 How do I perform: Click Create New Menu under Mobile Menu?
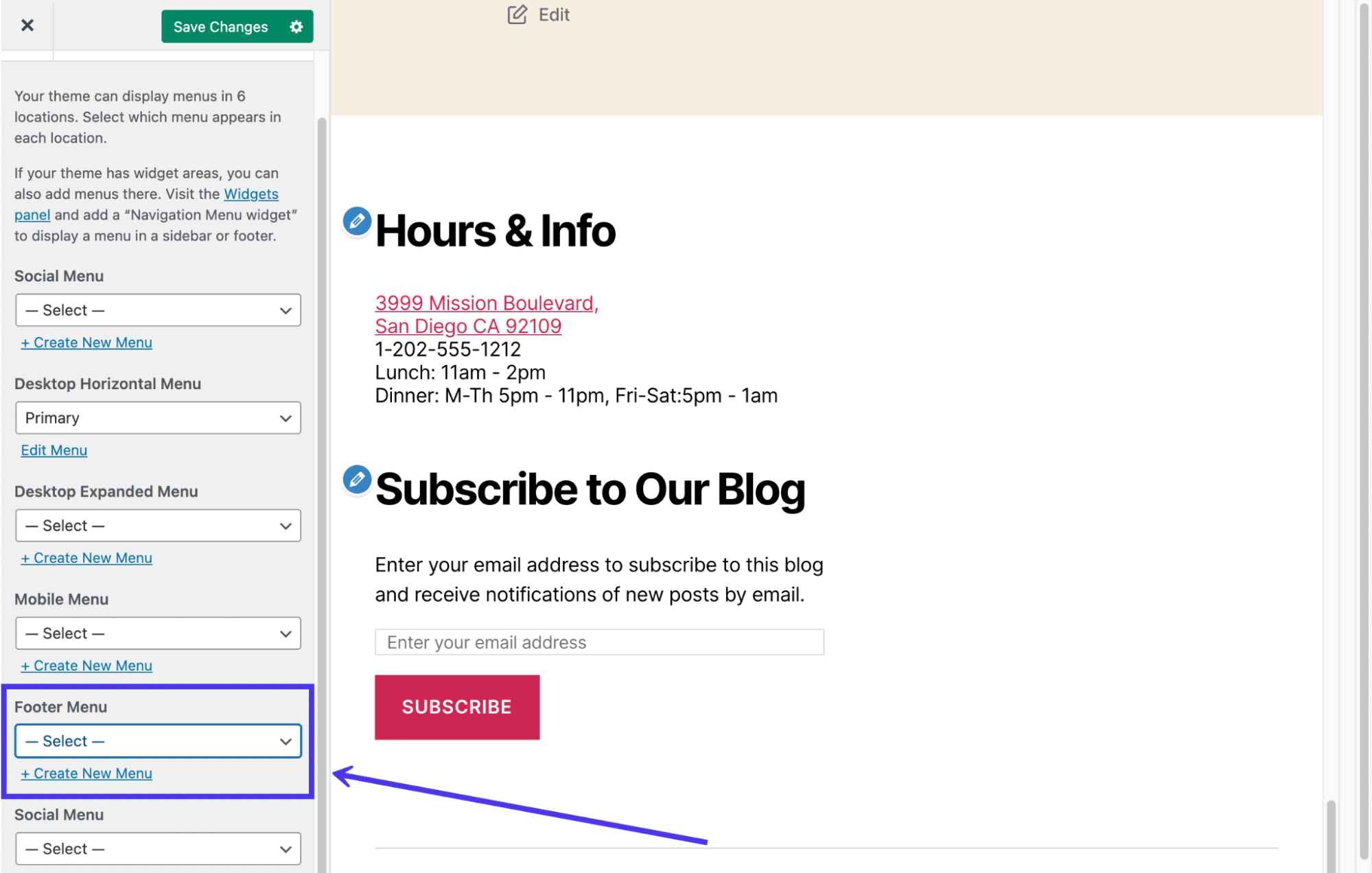[x=86, y=665]
